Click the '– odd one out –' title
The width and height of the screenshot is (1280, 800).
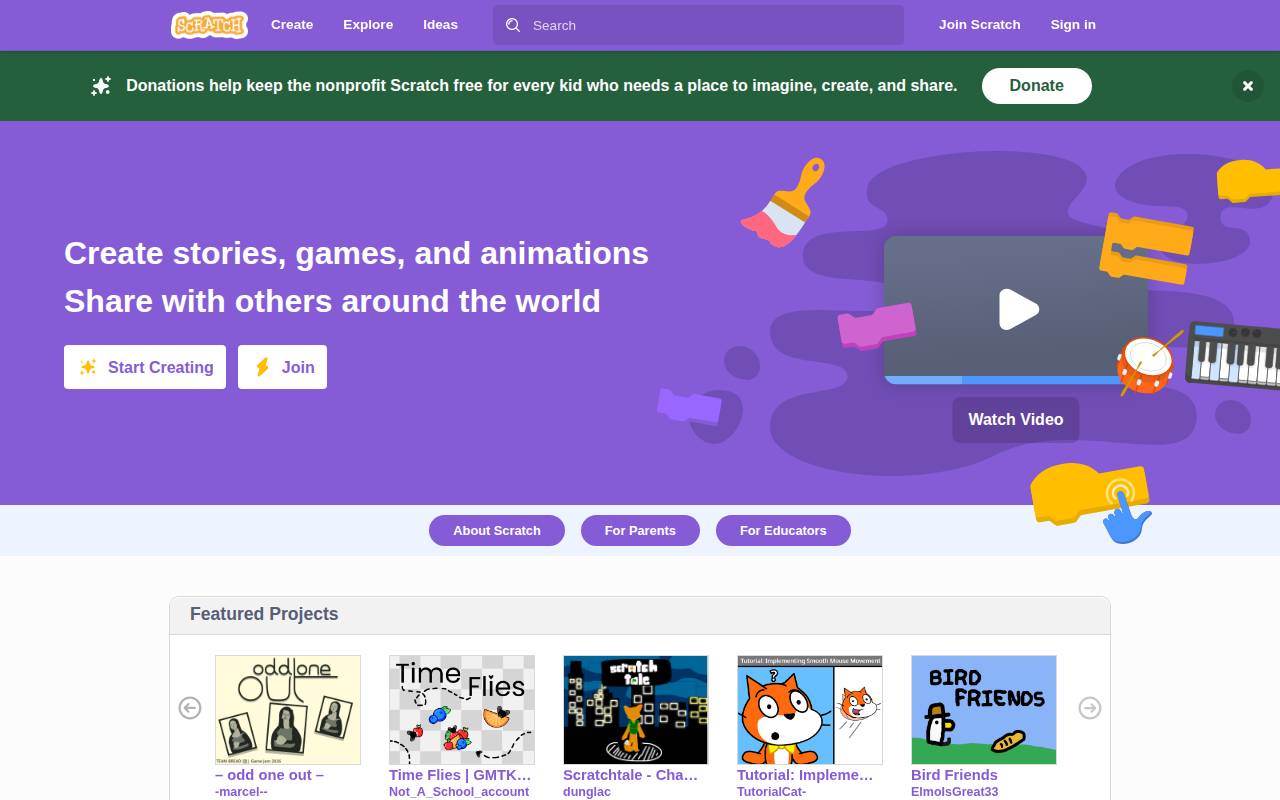[269, 775]
